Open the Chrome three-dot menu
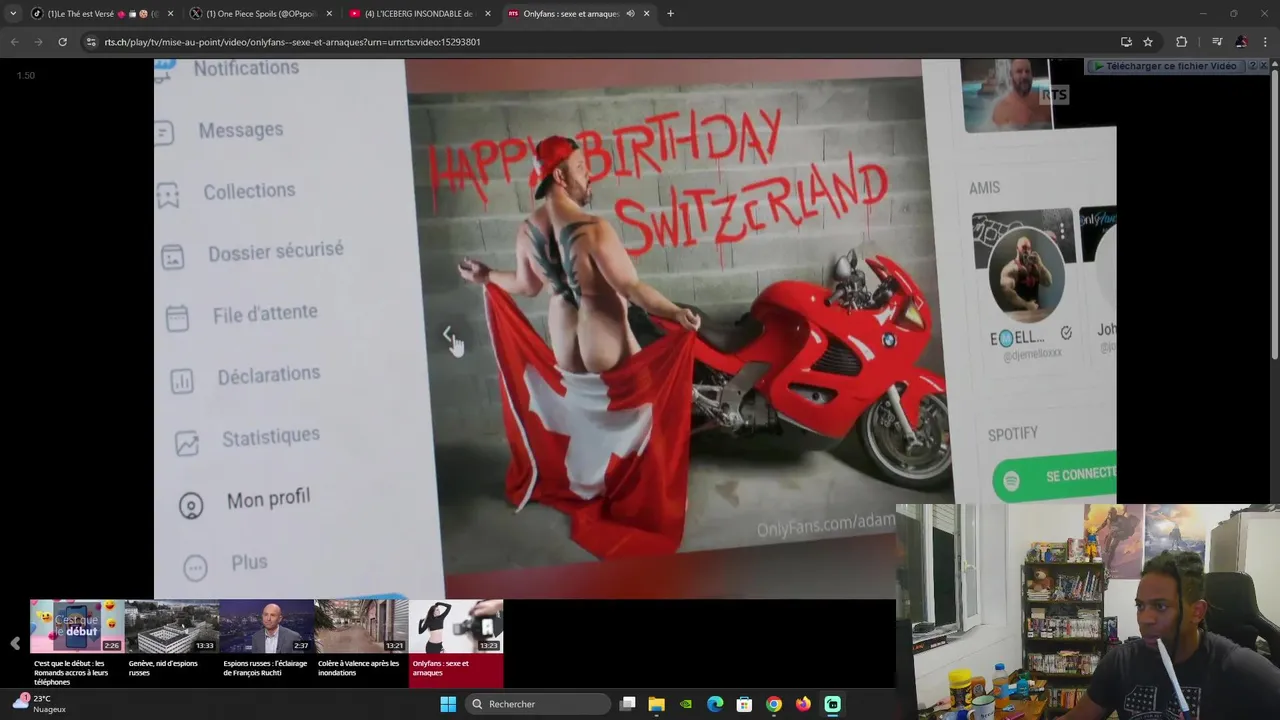 coord(1265,42)
